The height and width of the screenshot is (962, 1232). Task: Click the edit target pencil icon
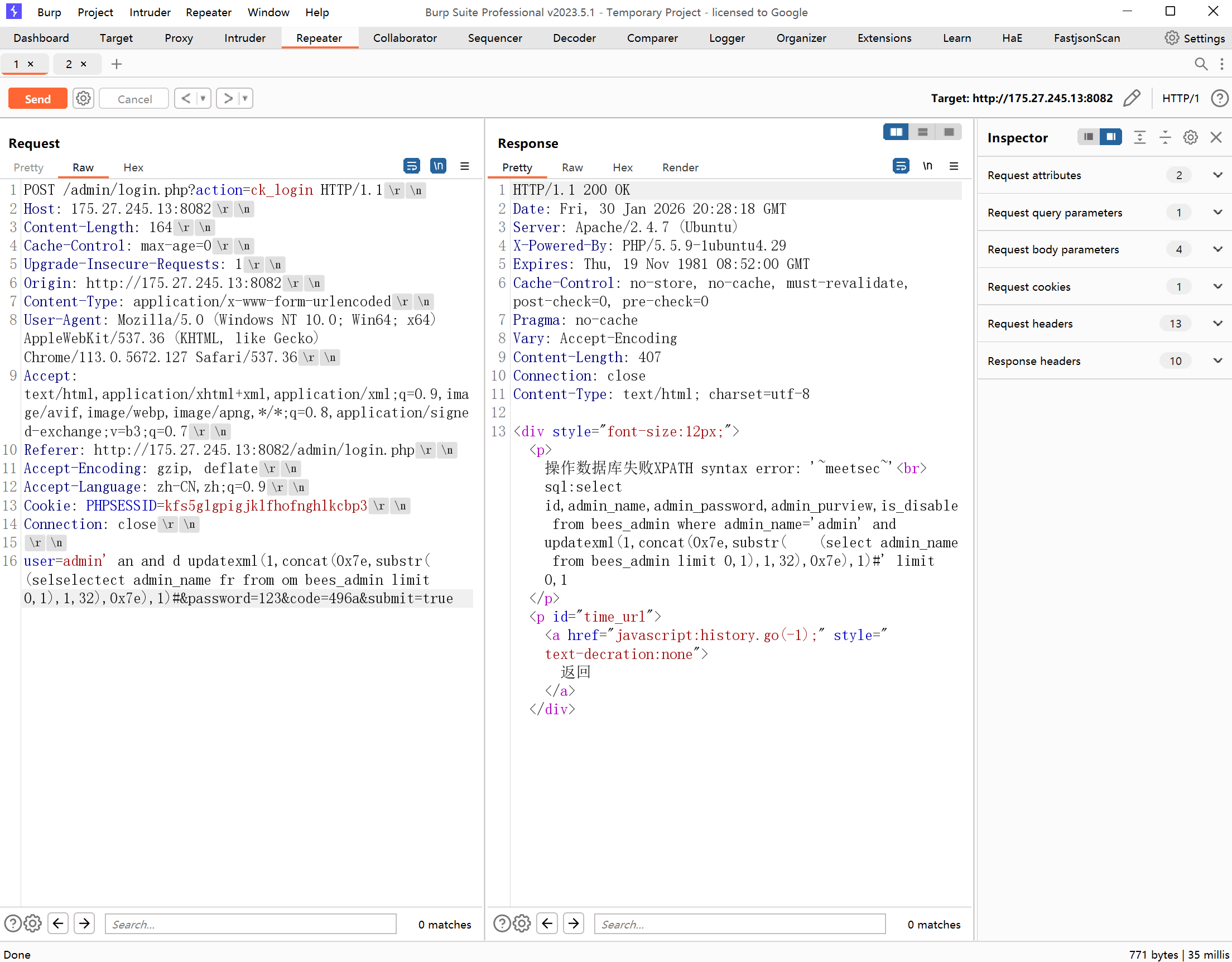tap(1131, 98)
